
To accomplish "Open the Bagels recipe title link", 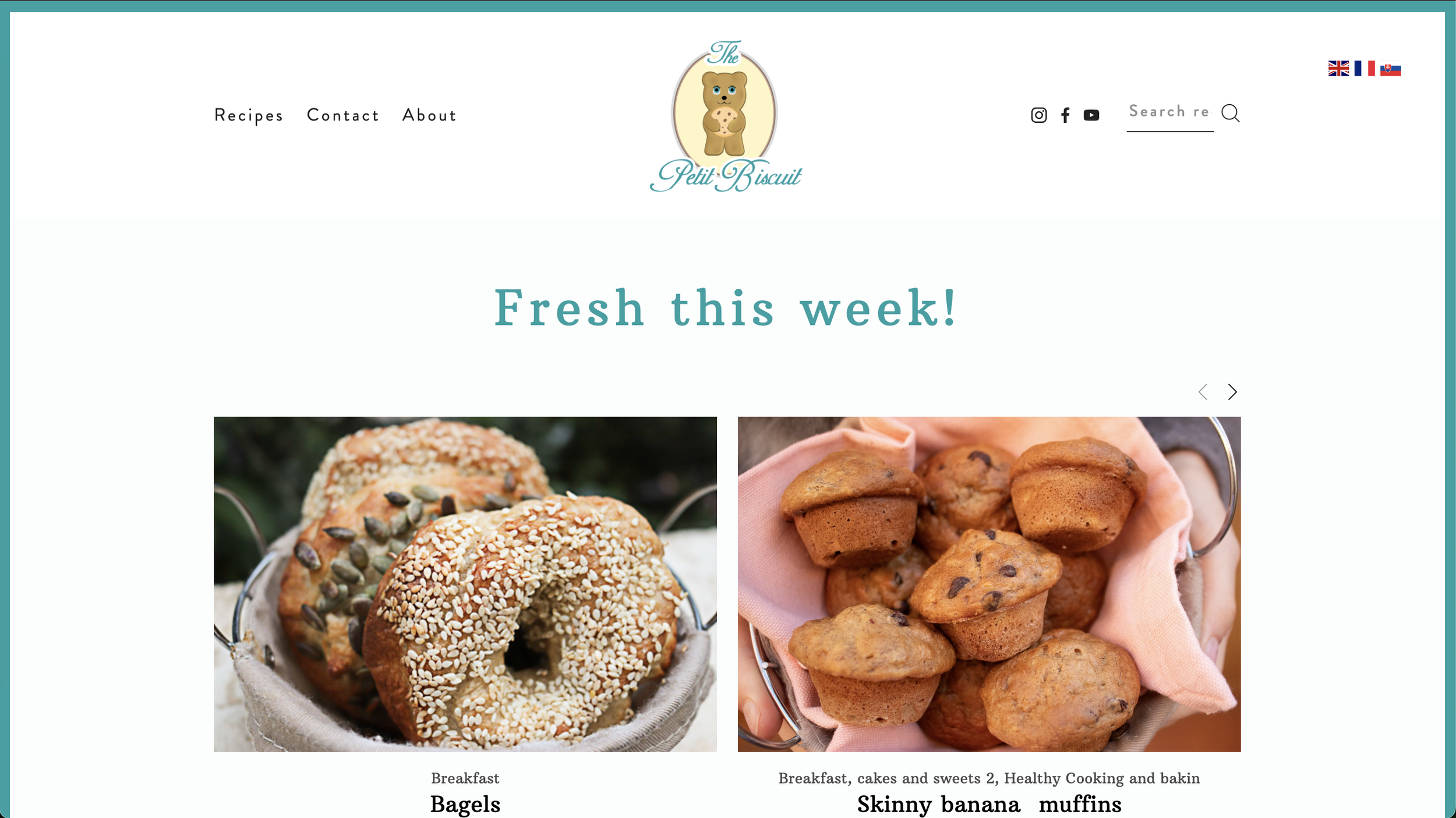I will tap(465, 804).
